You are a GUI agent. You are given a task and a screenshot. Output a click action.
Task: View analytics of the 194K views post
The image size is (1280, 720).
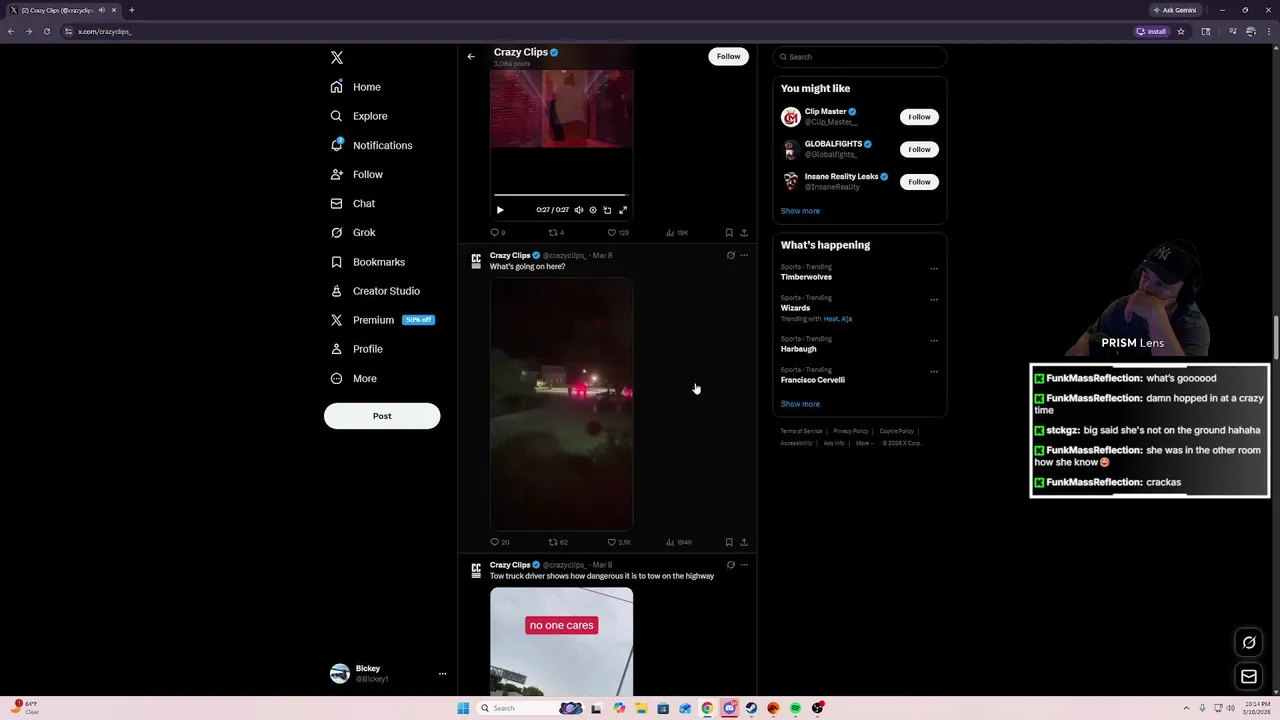pyautogui.click(x=679, y=542)
